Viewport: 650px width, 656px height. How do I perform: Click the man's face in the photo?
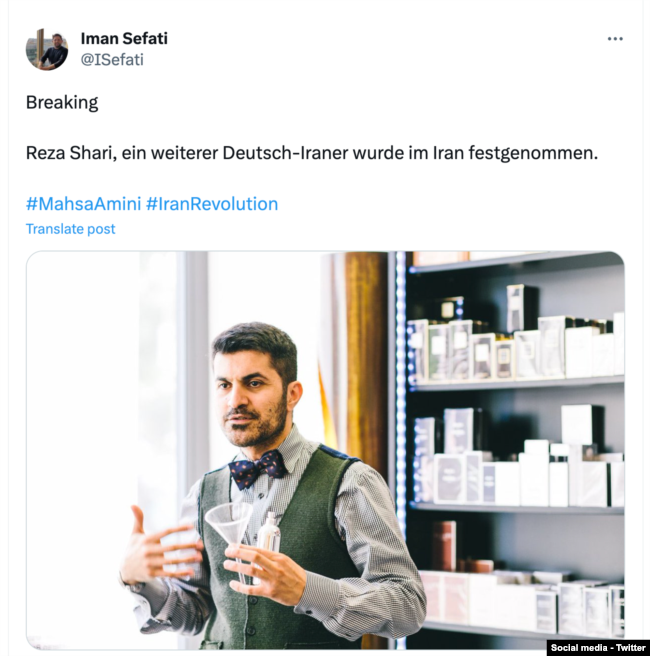255,393
